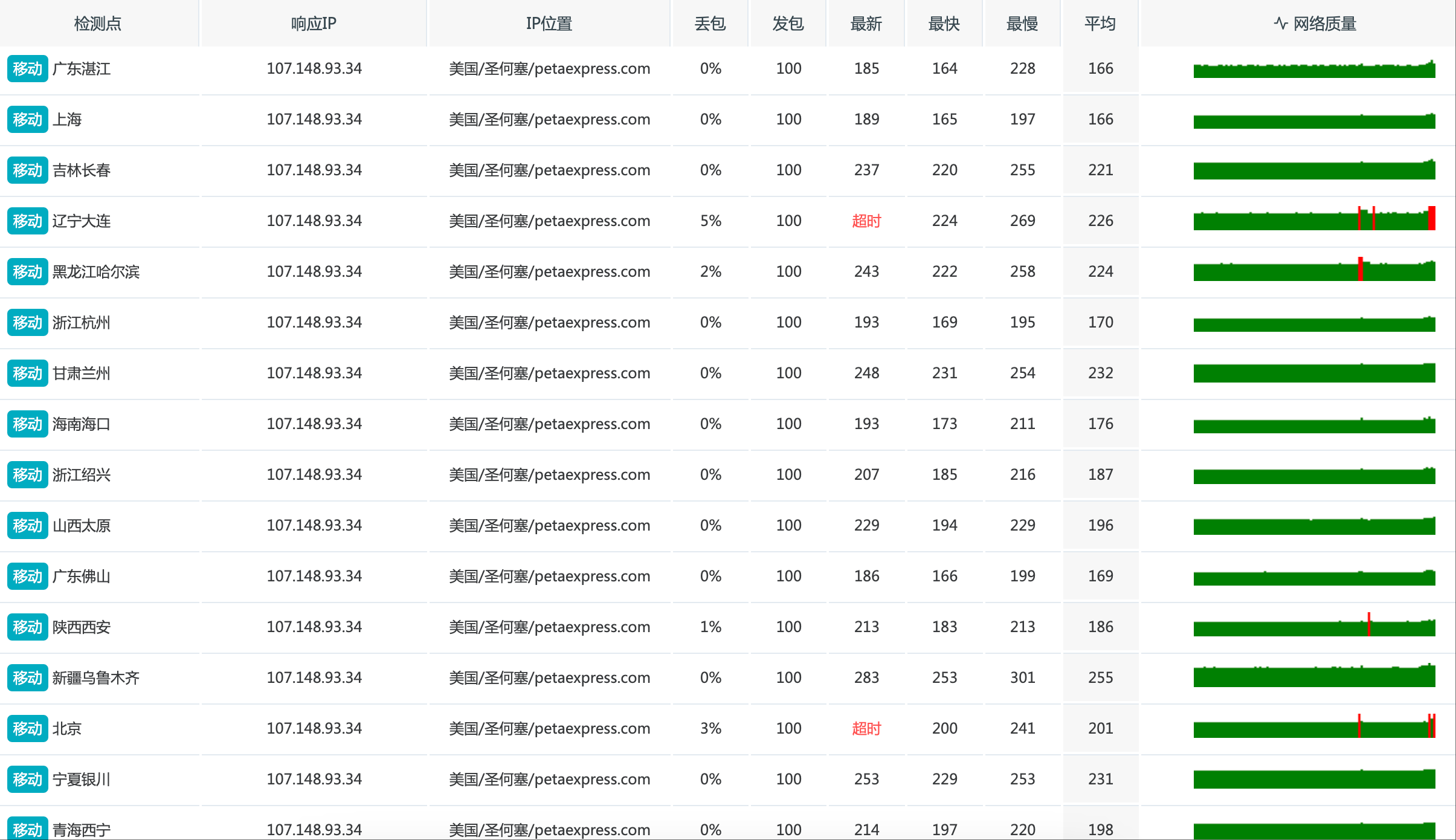The width and height of the screenshot is (1456, 840).
Task: Click the response IP for 浙江杭州
Action: coord(314,323)
